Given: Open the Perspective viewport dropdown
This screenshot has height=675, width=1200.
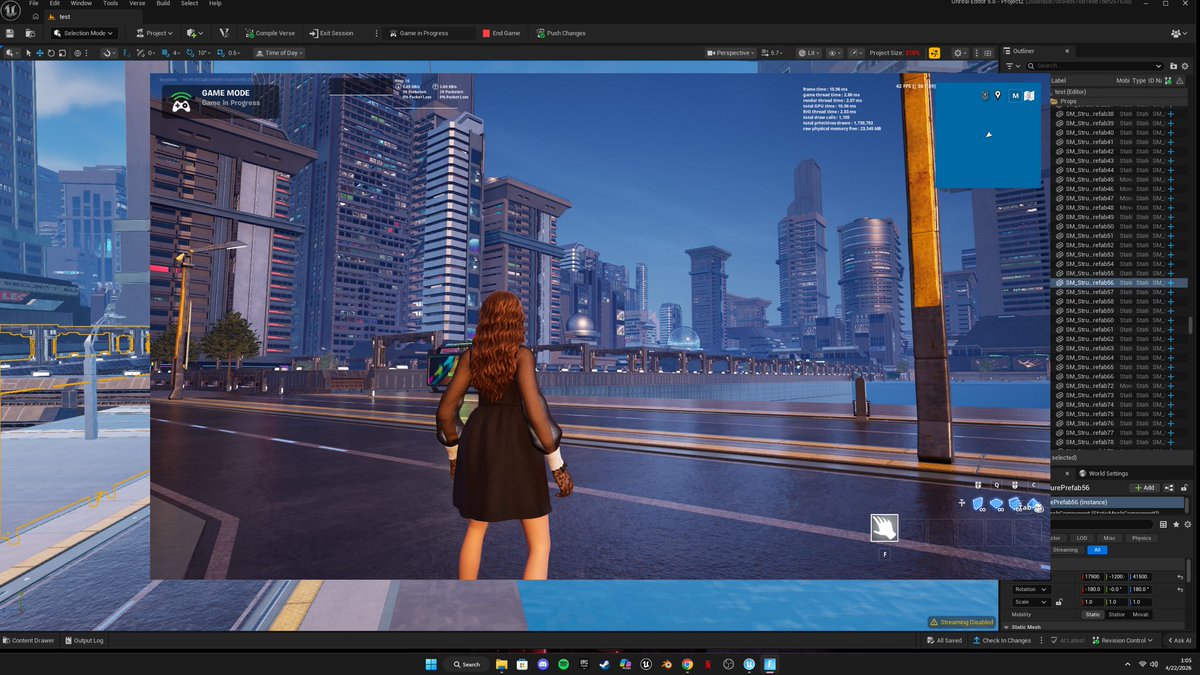Looking at the screenshot, I should 732,54.
